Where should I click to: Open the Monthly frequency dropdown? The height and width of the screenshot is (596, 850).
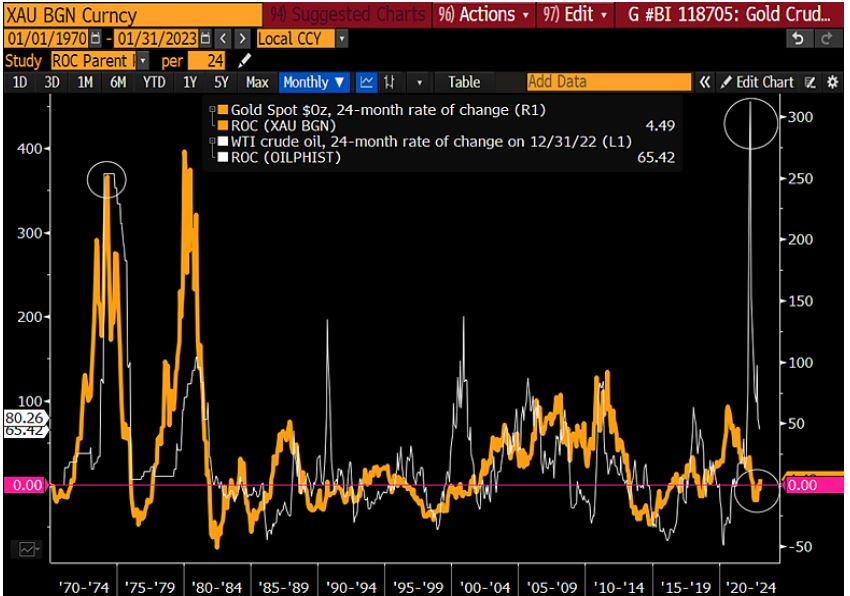point(312,82)
